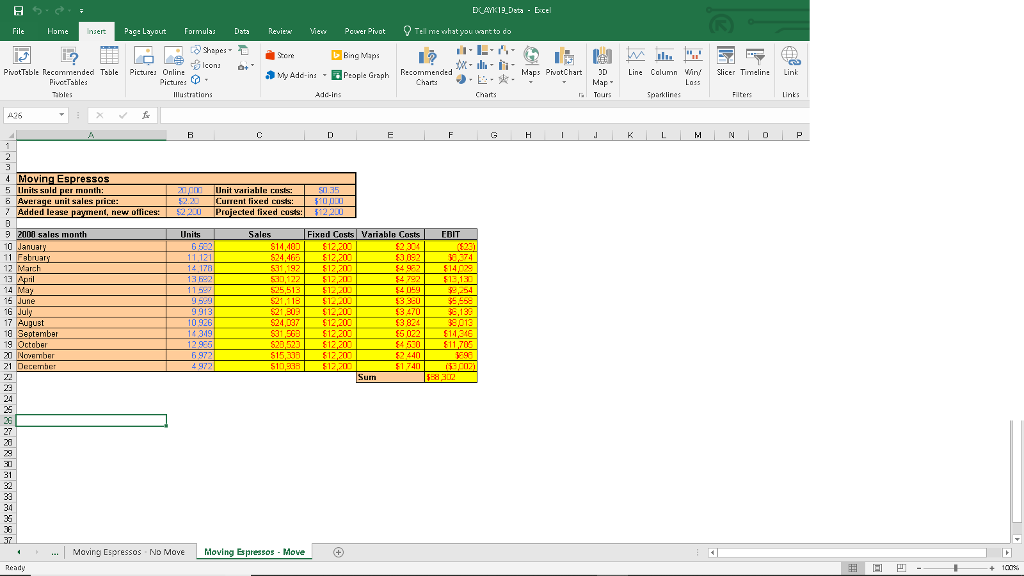Expand the 3D Map dropdown

[601, 83]
